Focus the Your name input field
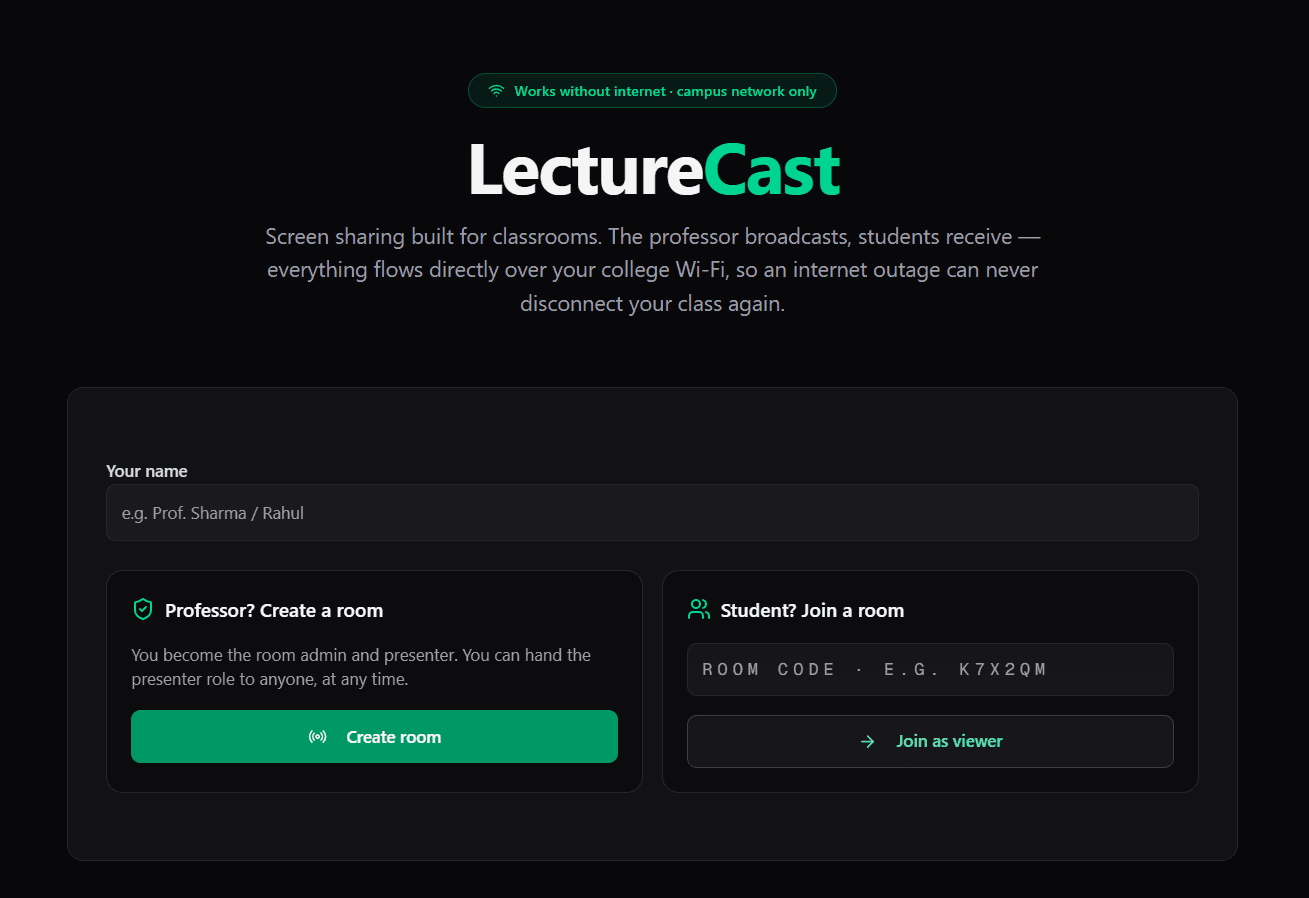Viewport: 1309px width, 898px height. tap(652, 513)
